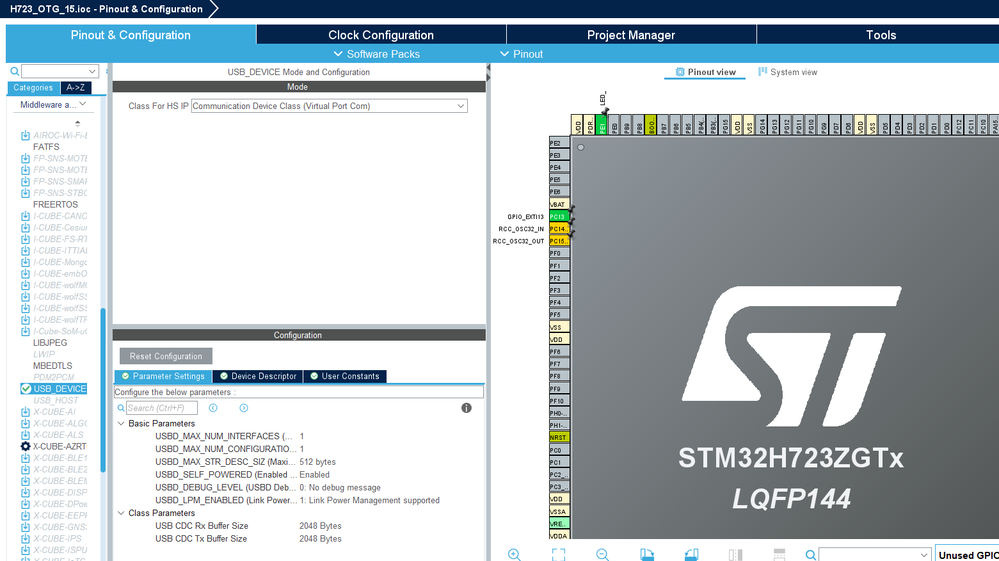Select FATFS middleware
999x561 pixels.
46,146
